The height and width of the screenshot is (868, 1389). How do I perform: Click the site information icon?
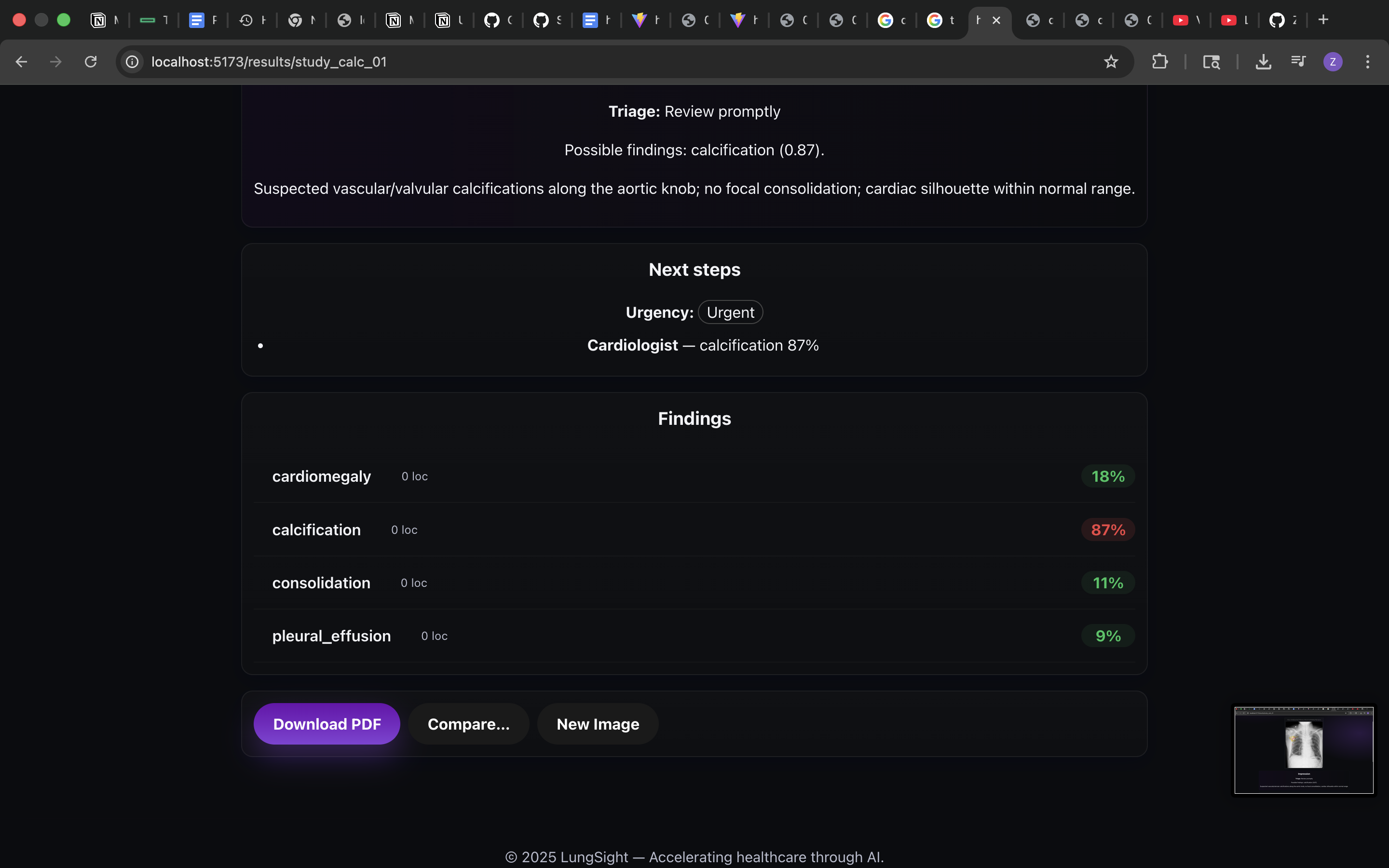point(133,61)
